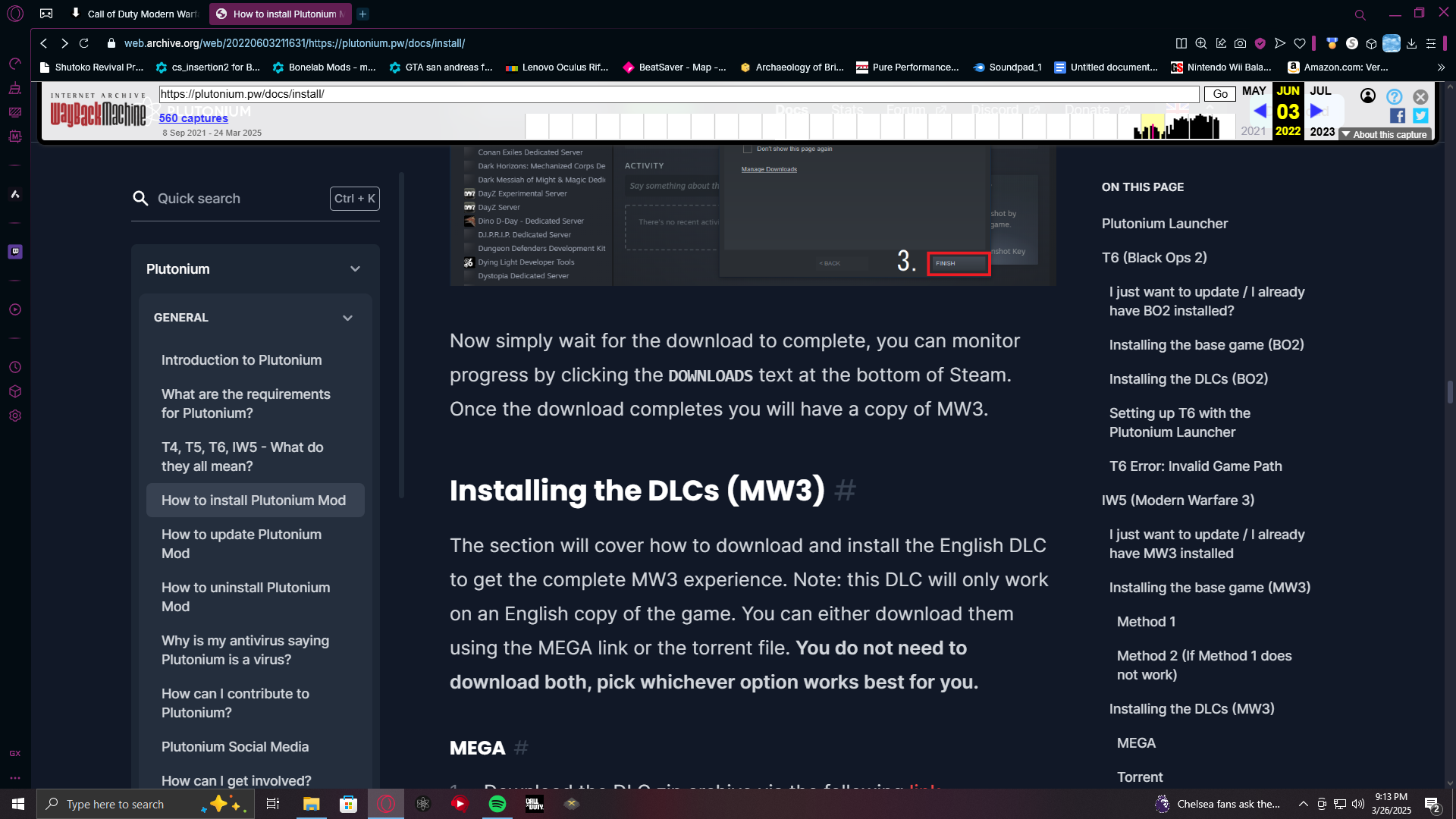Screen dimensions: 1456x819
Task: Open the 560 captures link
Action: 193,118
